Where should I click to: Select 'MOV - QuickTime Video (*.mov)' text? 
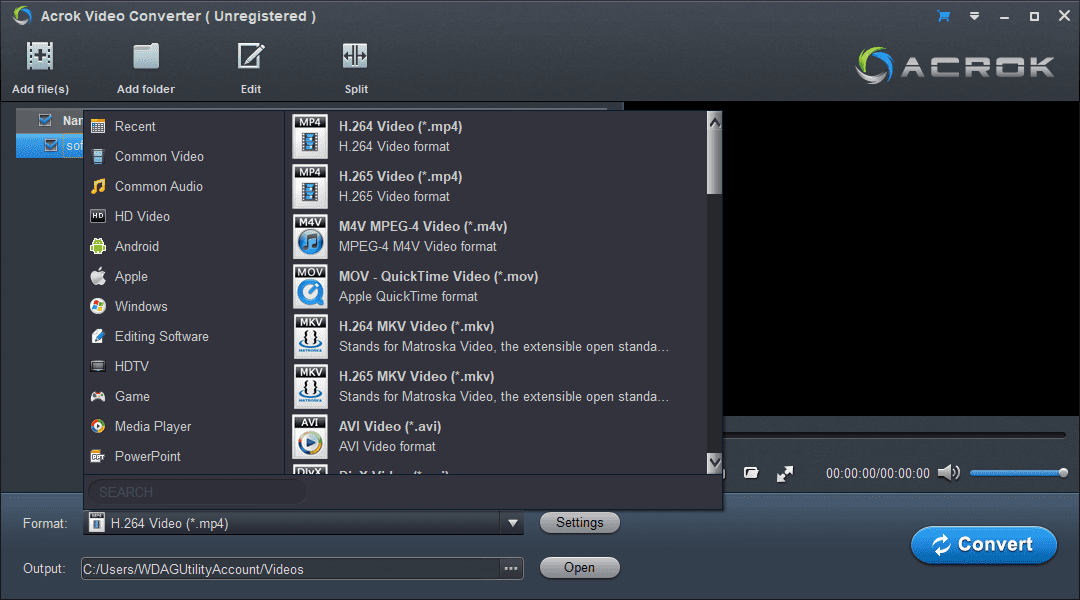[438, 277]
